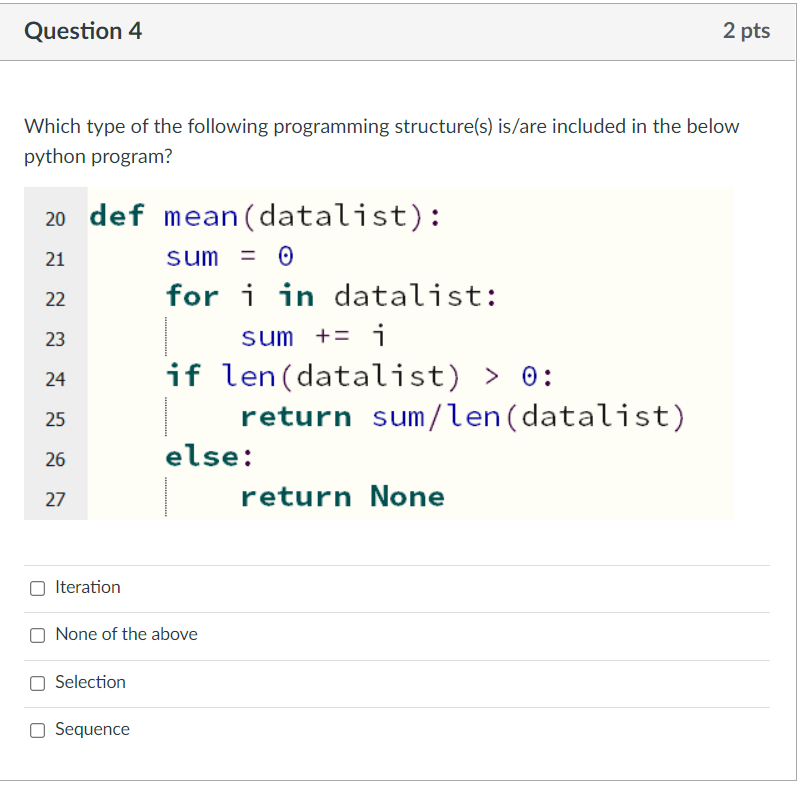Check the Sequence answer checkbox
Viewport: 811px width, 785px height.
coord(37,730)
